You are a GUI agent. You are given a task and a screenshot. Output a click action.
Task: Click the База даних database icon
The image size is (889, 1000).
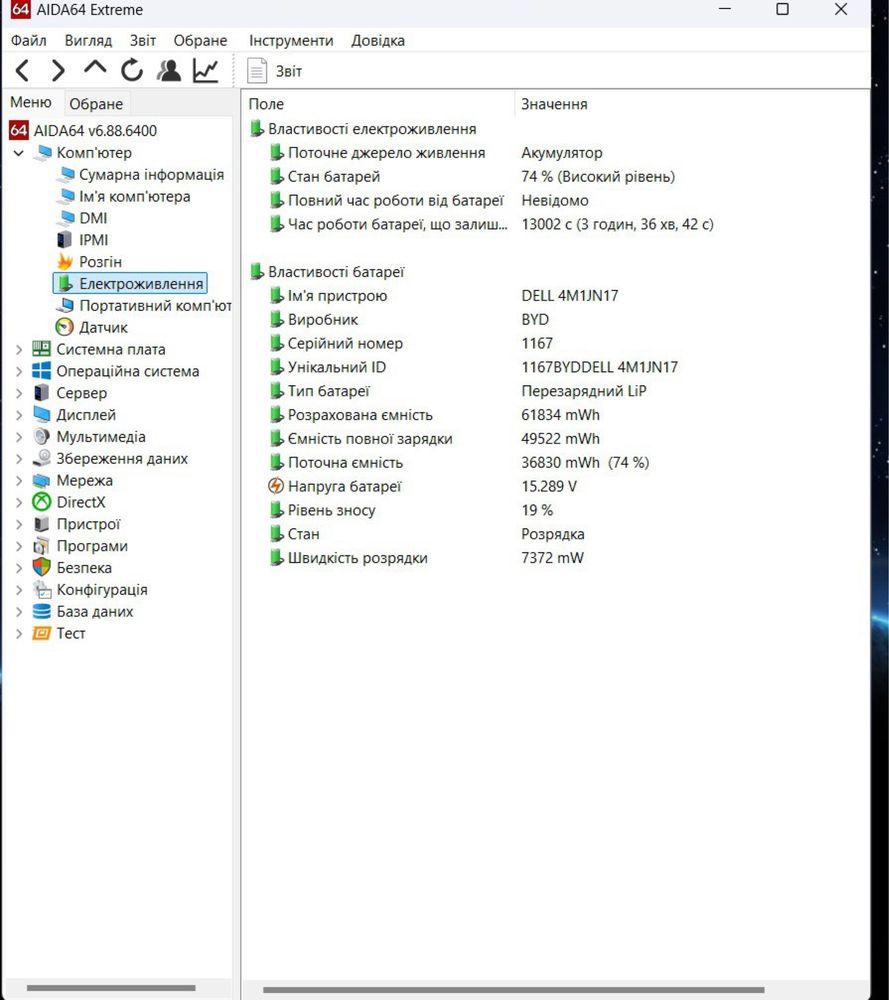[x=41, y=612]
